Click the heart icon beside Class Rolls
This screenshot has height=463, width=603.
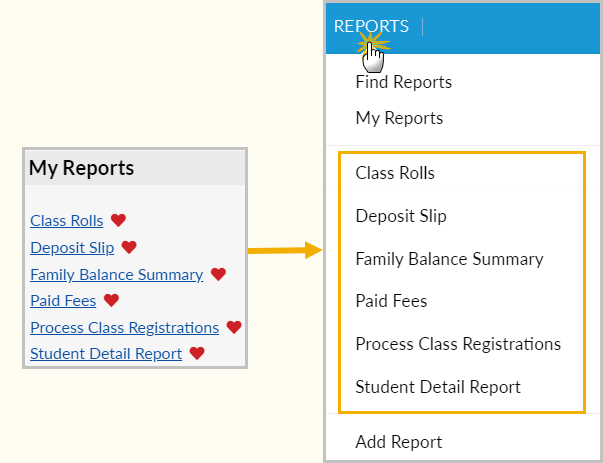(118, 221)
